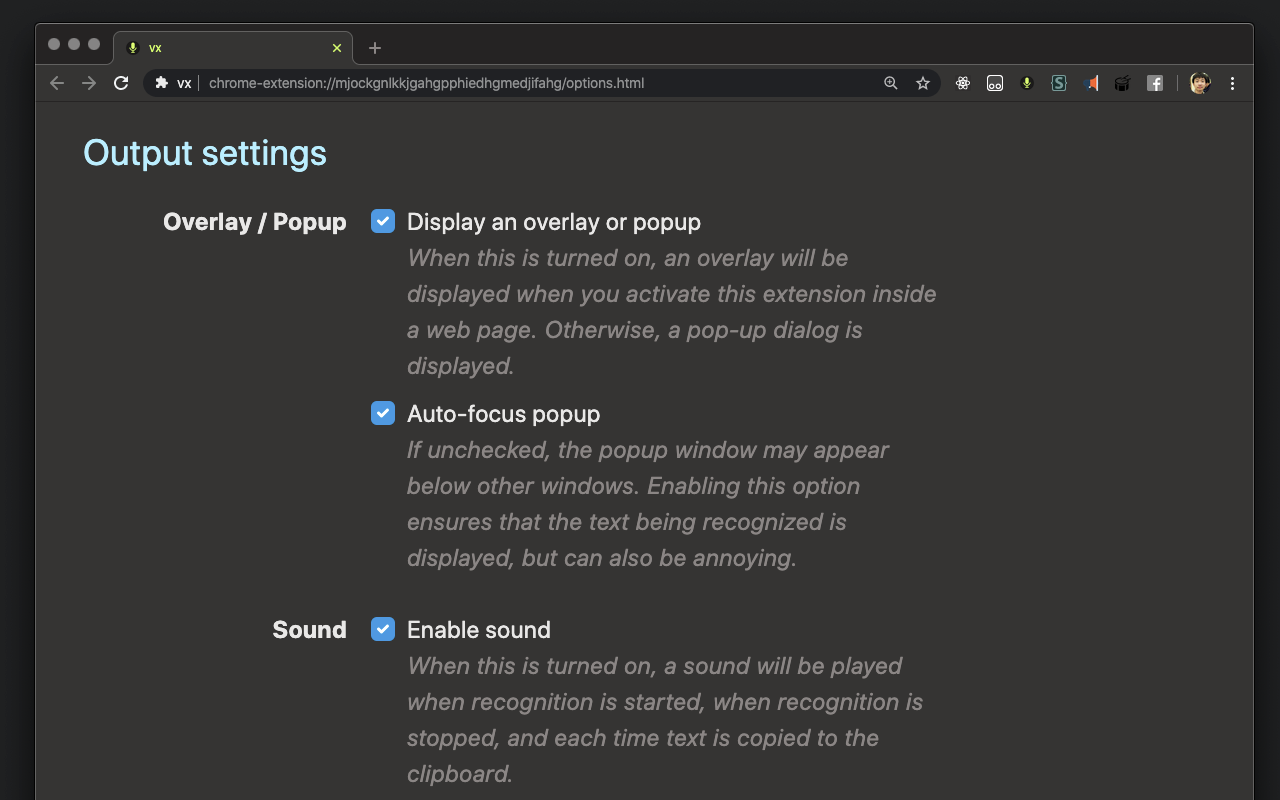Go back to the previous page
Screen dimensions: 1280x800
tap(57, 83)
